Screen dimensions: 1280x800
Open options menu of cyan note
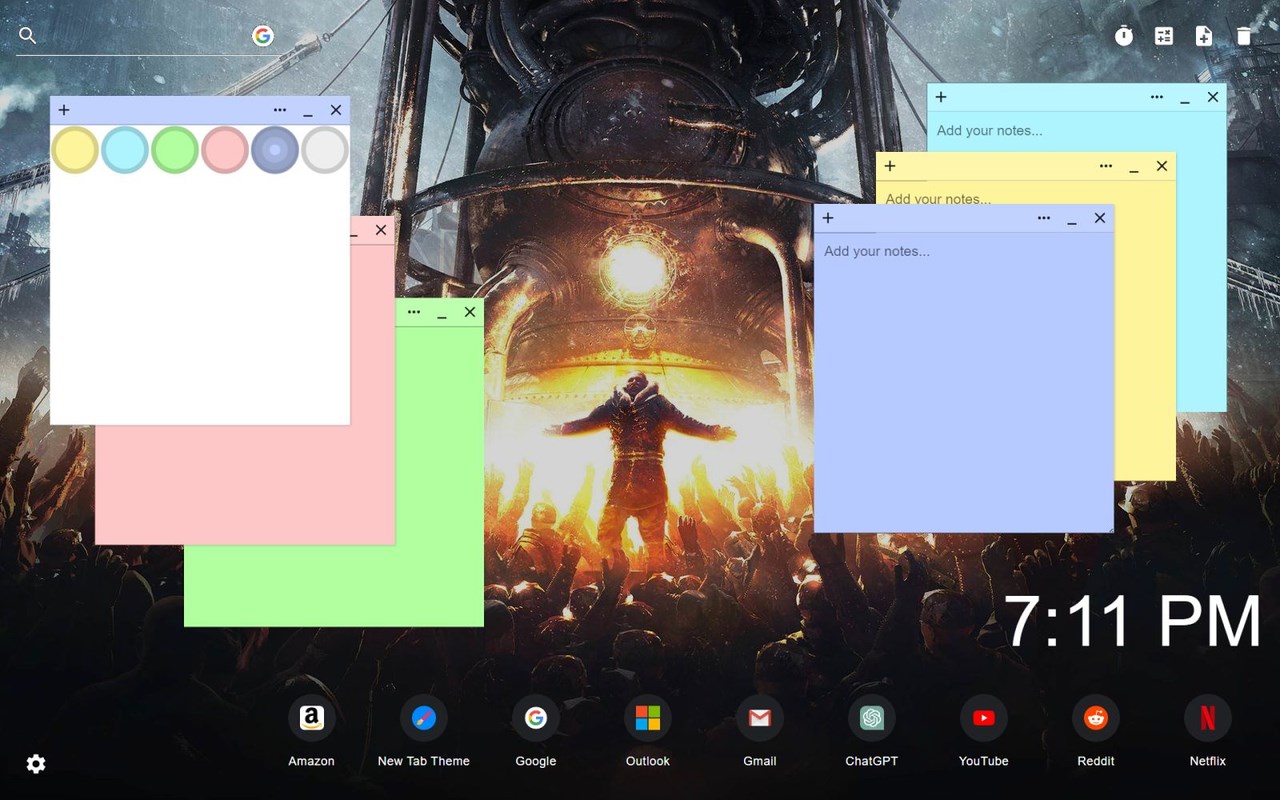(1157, 97)
